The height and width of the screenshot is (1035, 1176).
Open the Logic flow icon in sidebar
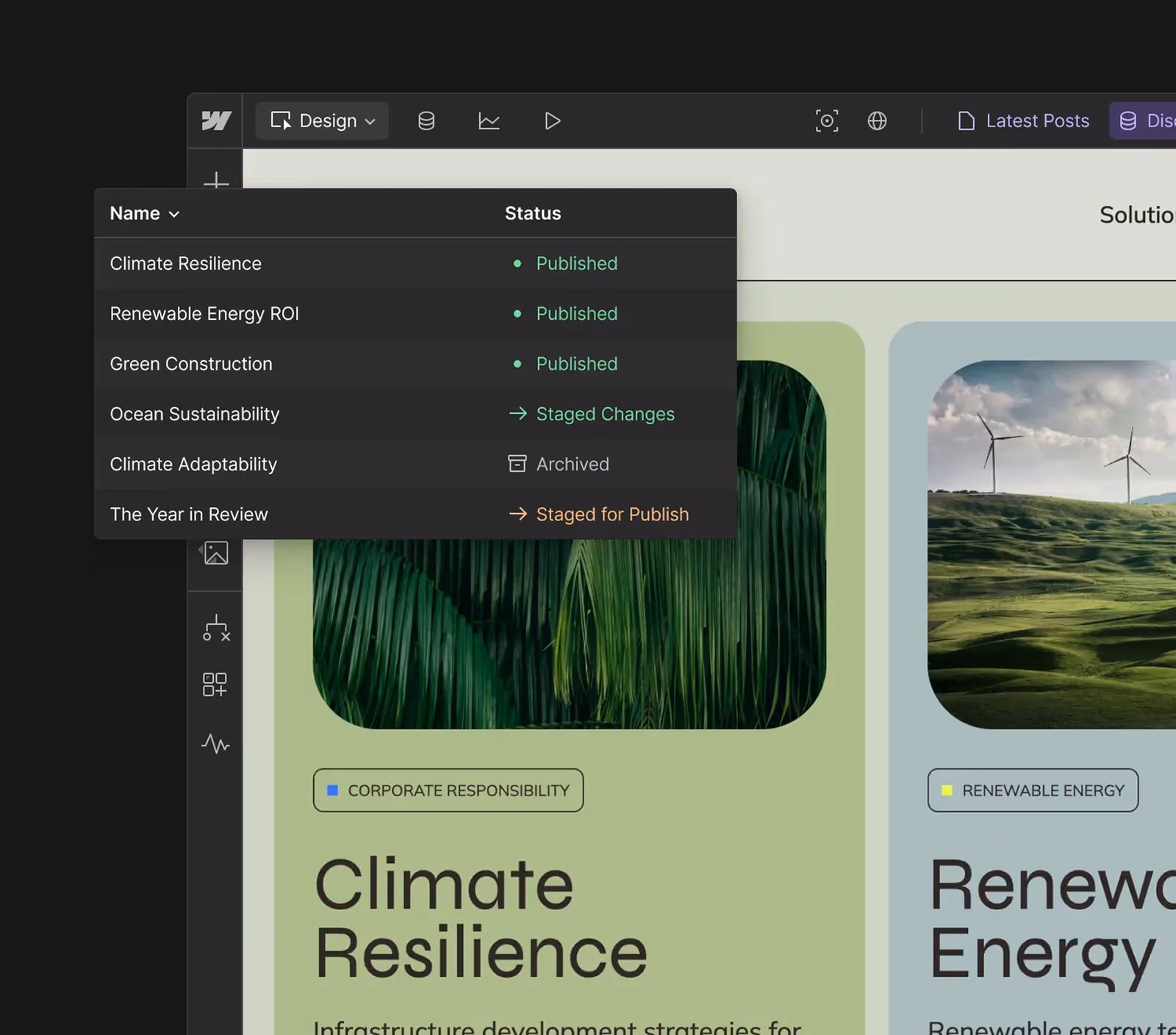[216, 628]
